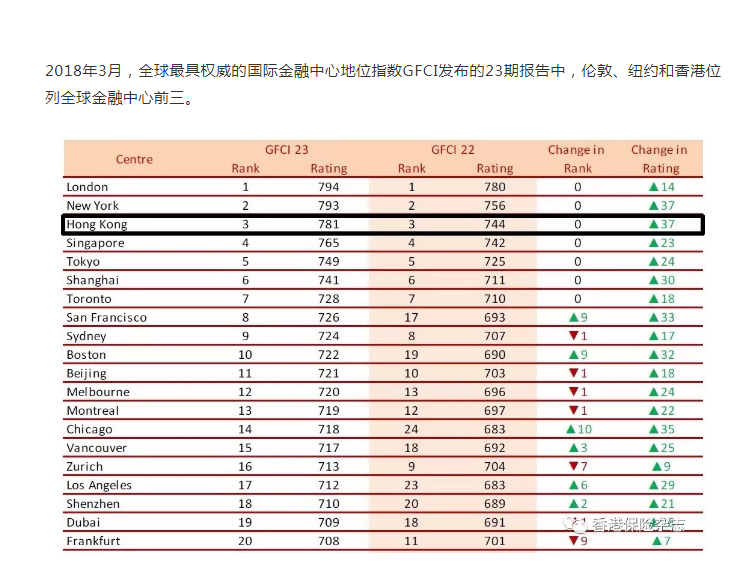This screenshot has height=565, width=752.
Task: Click the "Sydney" row label
Action: pos(86,336)
